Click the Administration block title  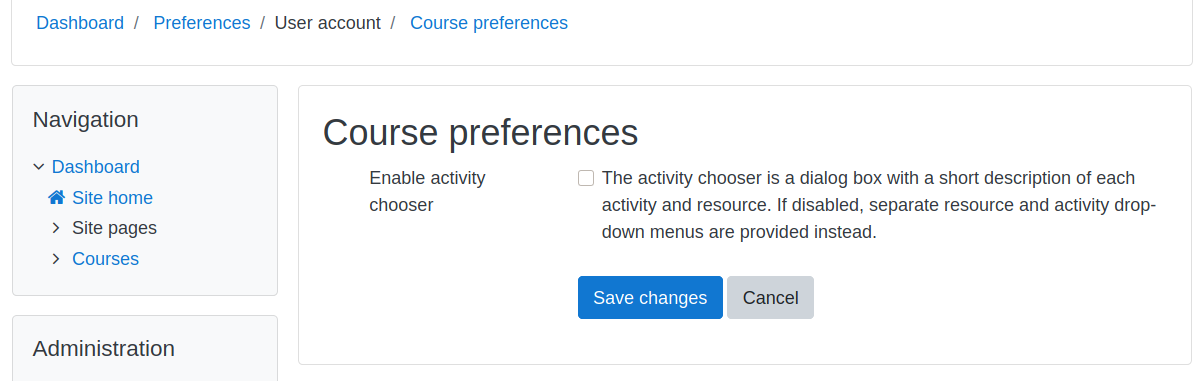coord(104,349)
